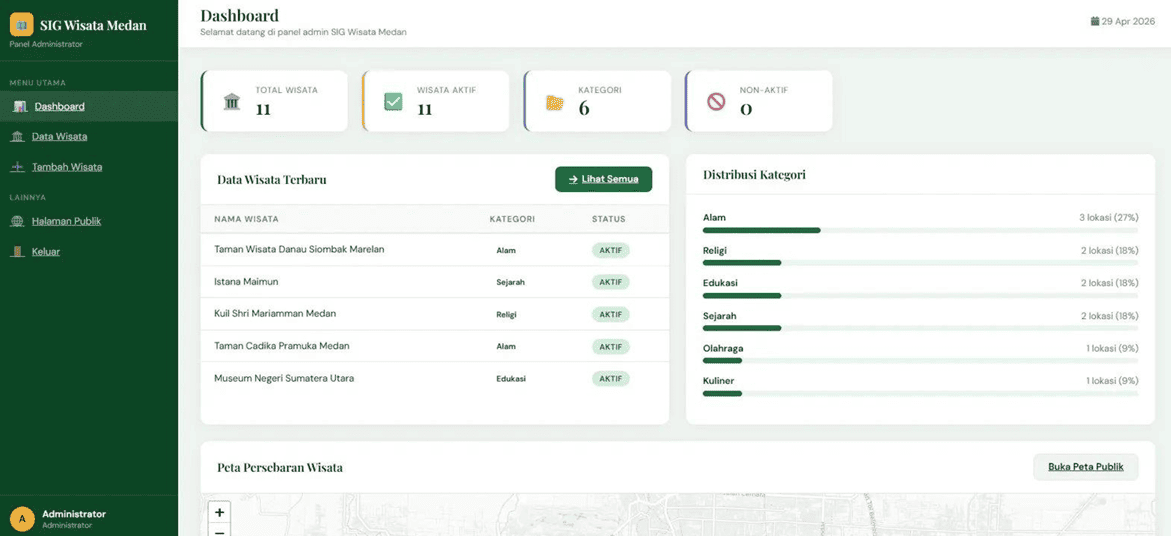Click the Lihat Semua button

[x=603, y=179]
